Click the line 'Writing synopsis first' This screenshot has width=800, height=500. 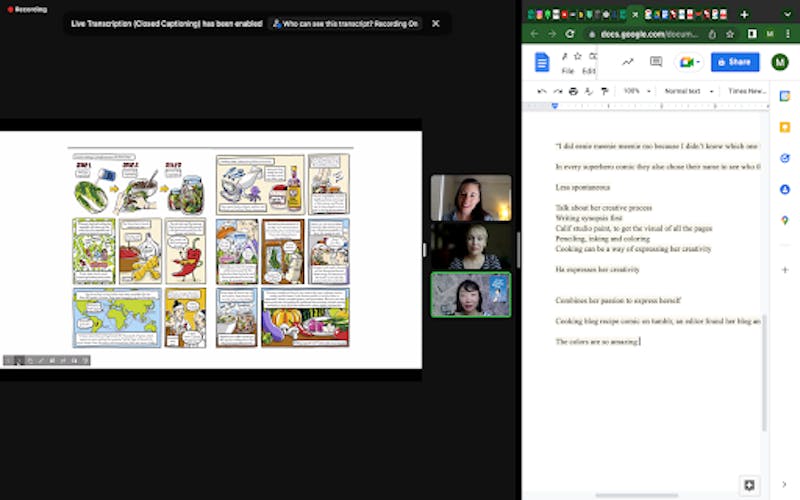click(588, 218)
